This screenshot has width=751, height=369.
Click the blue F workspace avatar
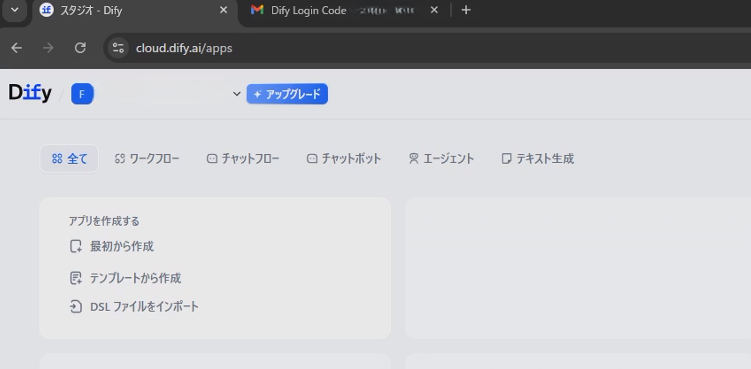pos(82,94)
